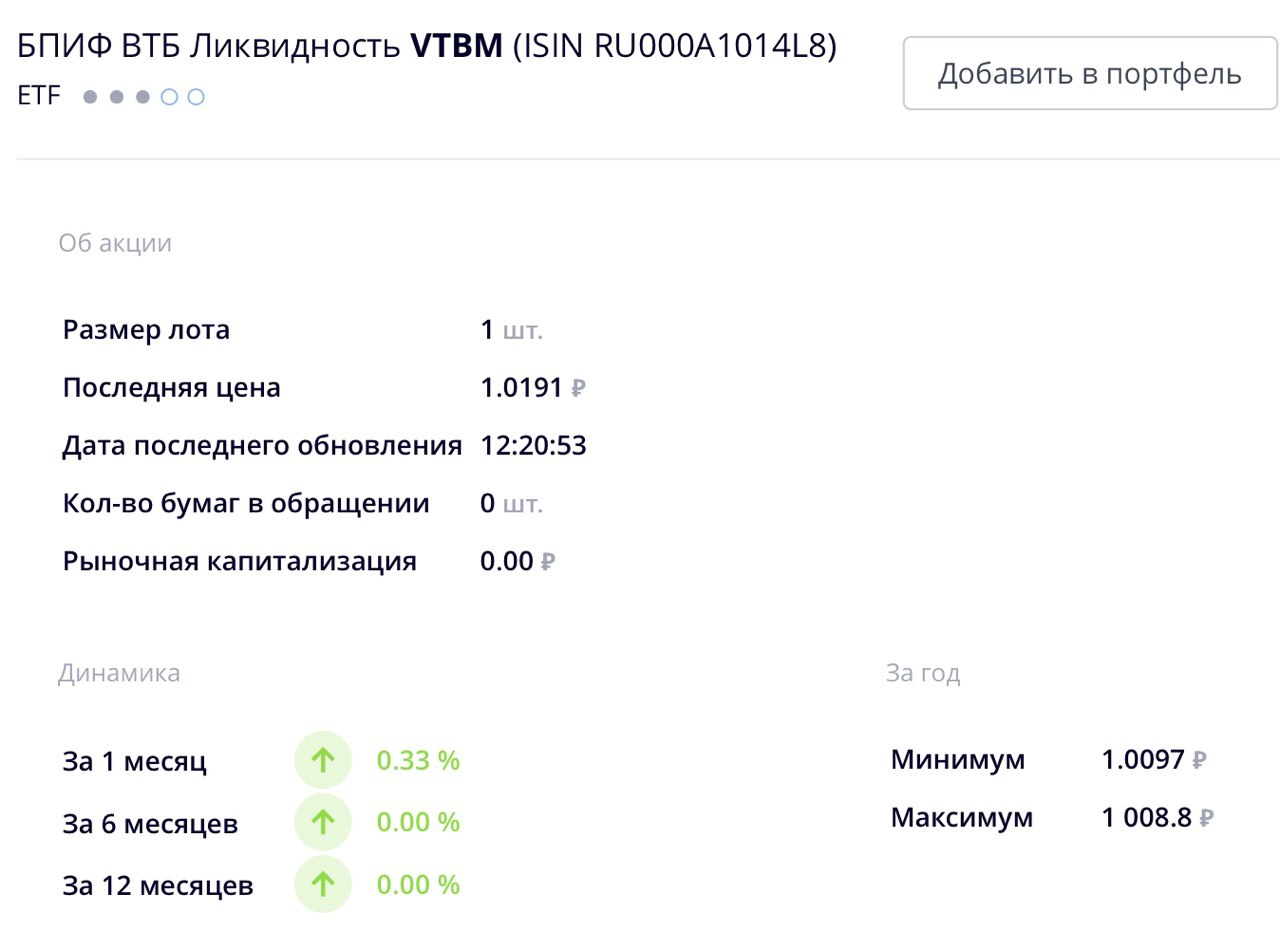Click the Об акции section heading

[115, 243]
